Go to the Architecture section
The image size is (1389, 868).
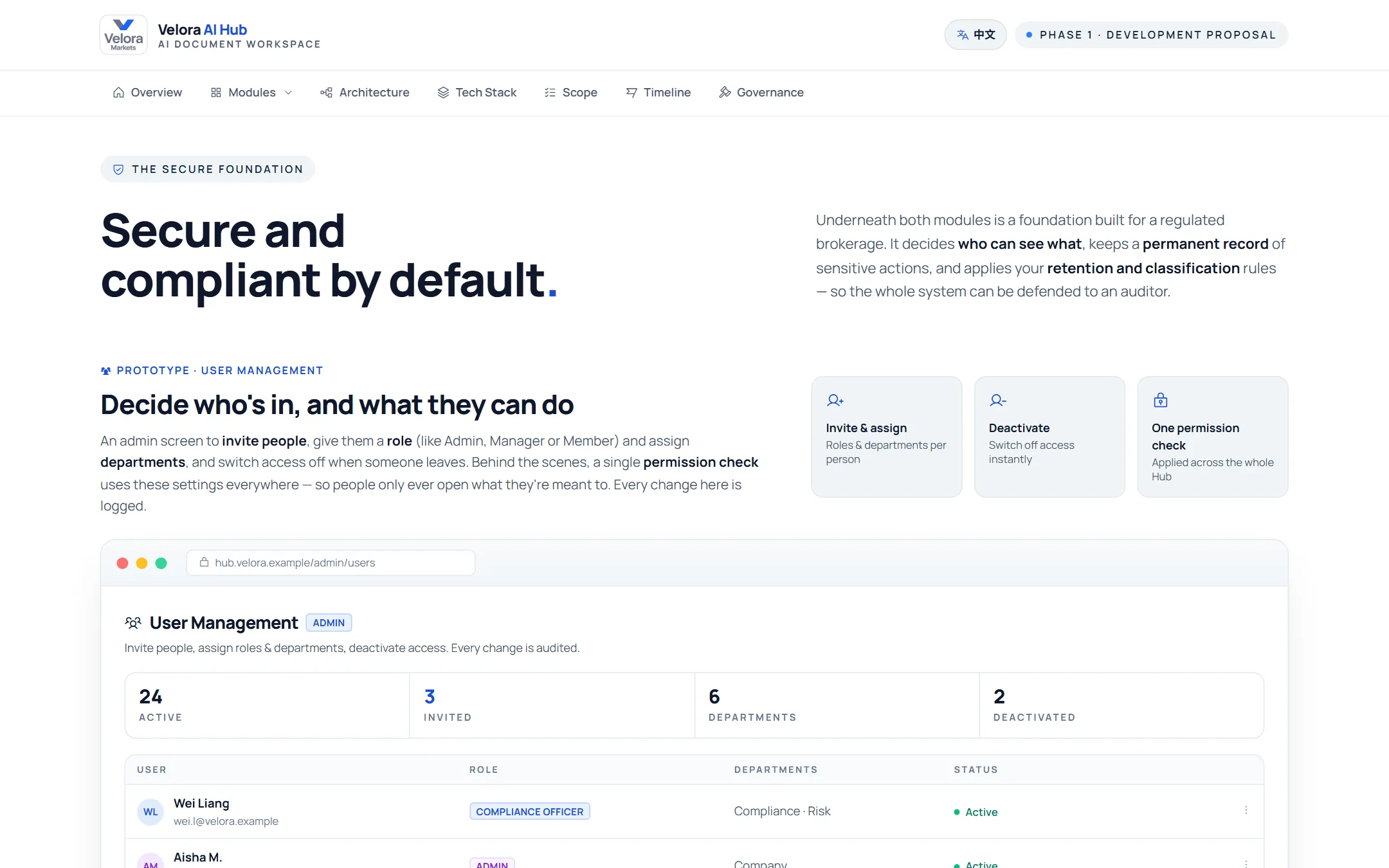tap(365, 93)
